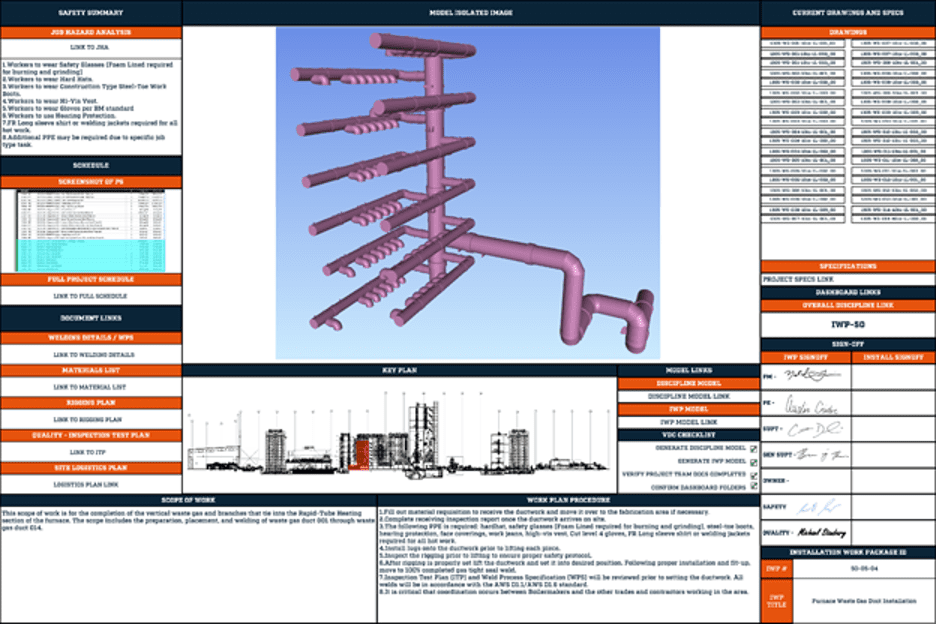Select the Scope of Work header
Image resolution: width=936 pixels, height=624 pixels.
[188, 500]
